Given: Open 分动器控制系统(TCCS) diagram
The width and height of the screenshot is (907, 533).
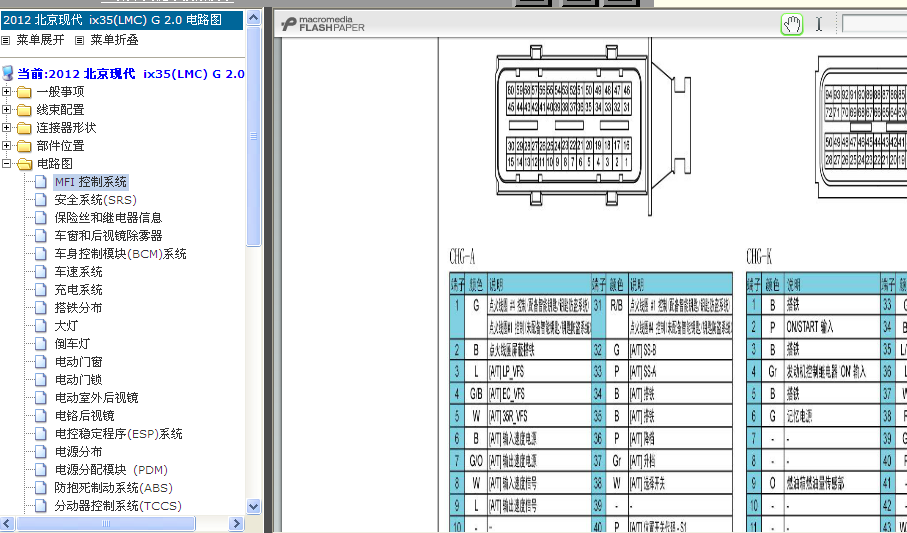Looking at the screenshot, I should [118, 506].
